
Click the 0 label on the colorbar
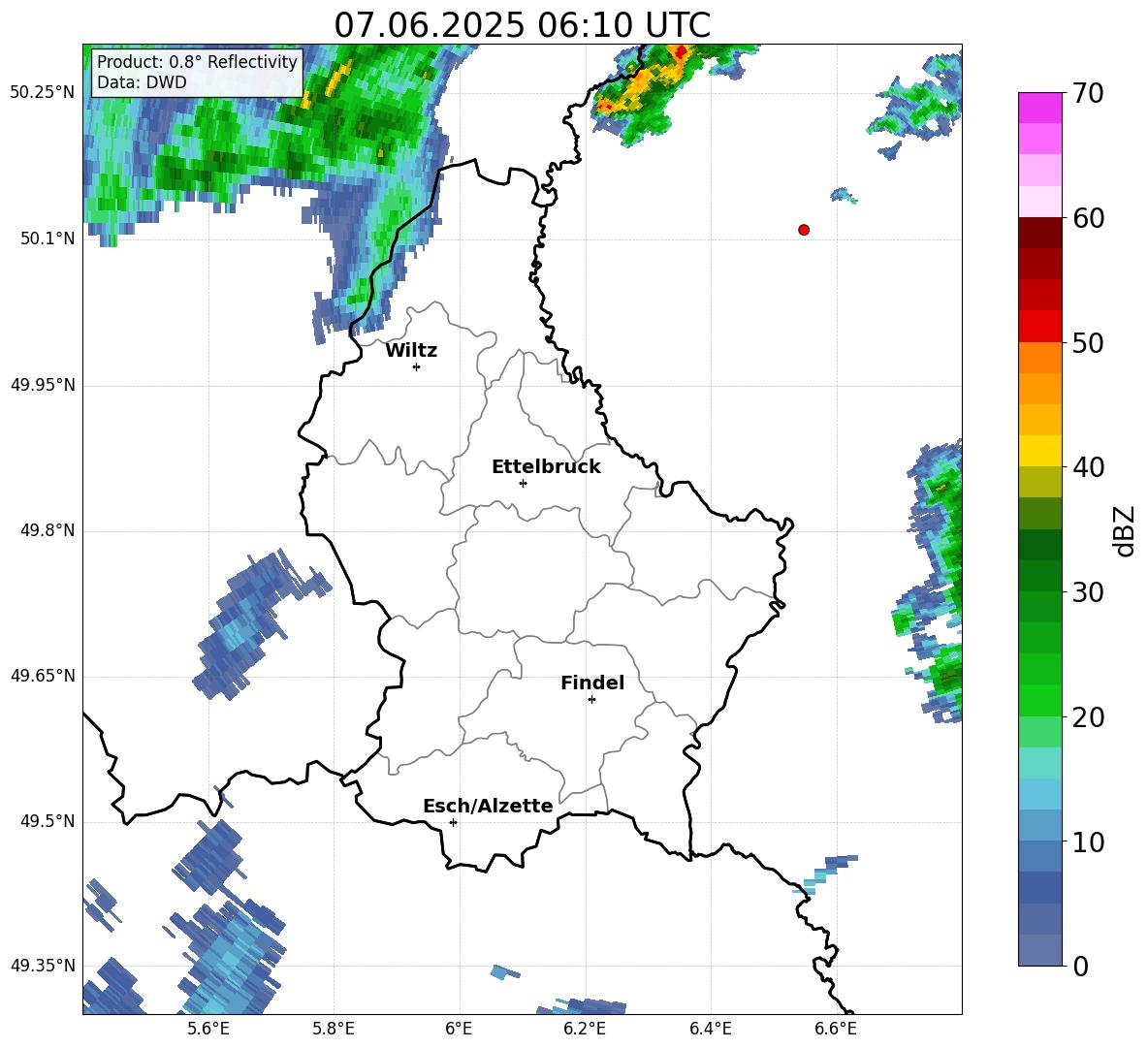(1080, 966)
